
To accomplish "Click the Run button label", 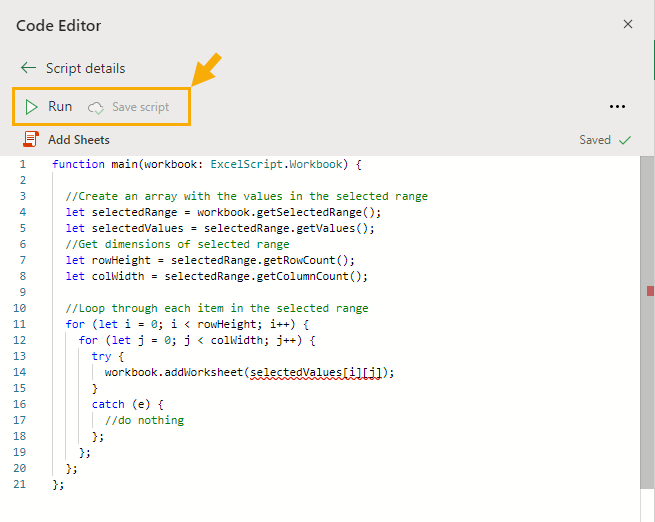I will (x=60, y=106).
